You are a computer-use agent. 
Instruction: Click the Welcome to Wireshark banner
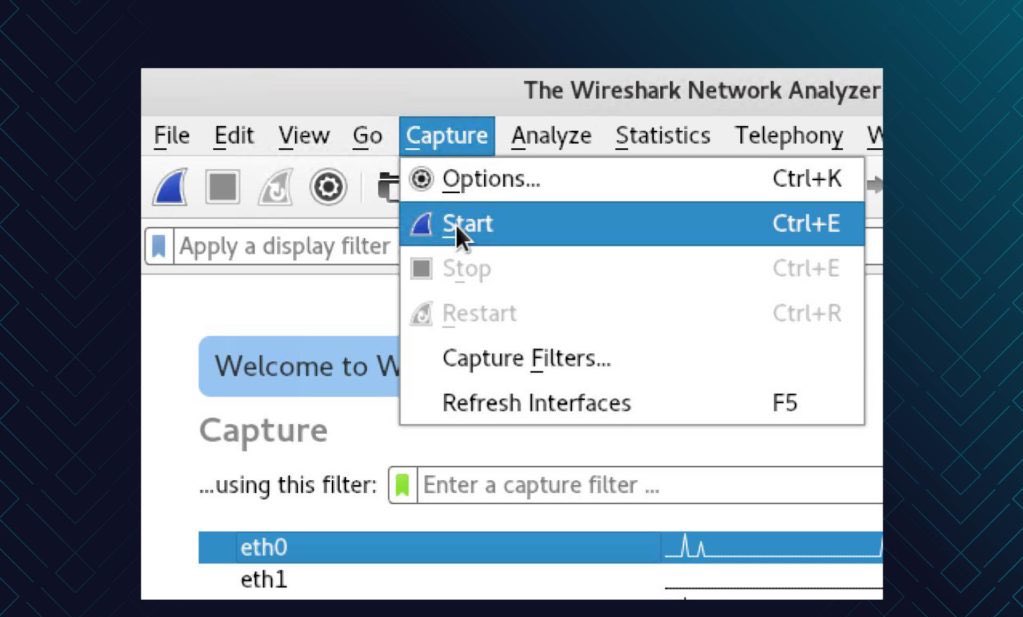pyautogui.click(x=299, y=367)
